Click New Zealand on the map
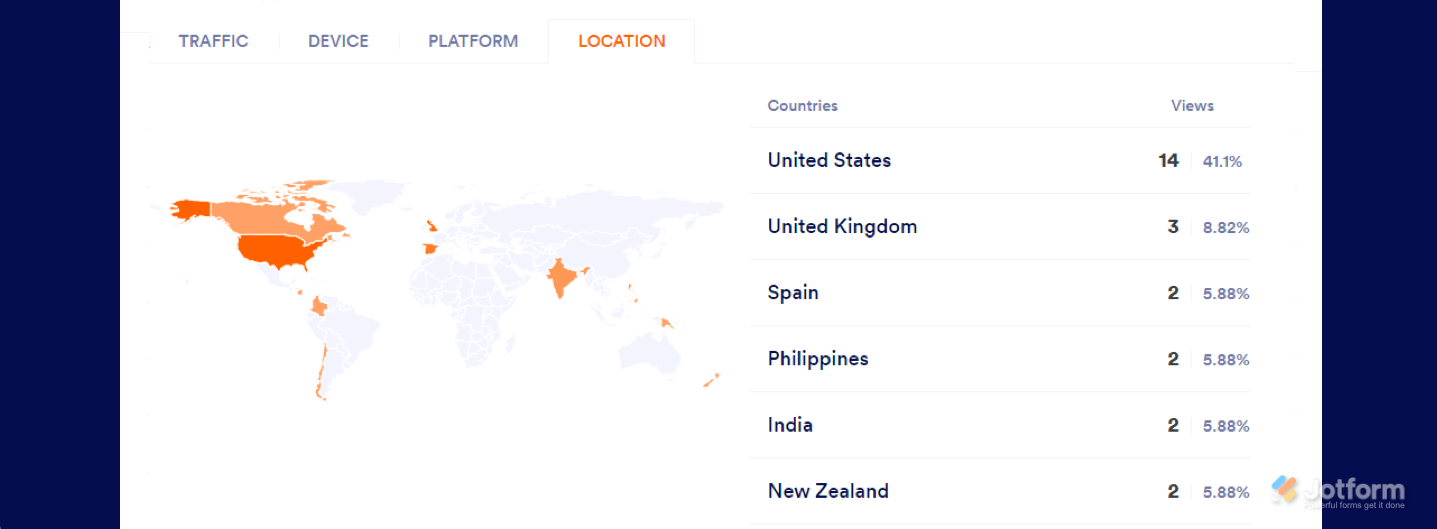Screen dimensions: 1437x529 (x=712, y=380)
